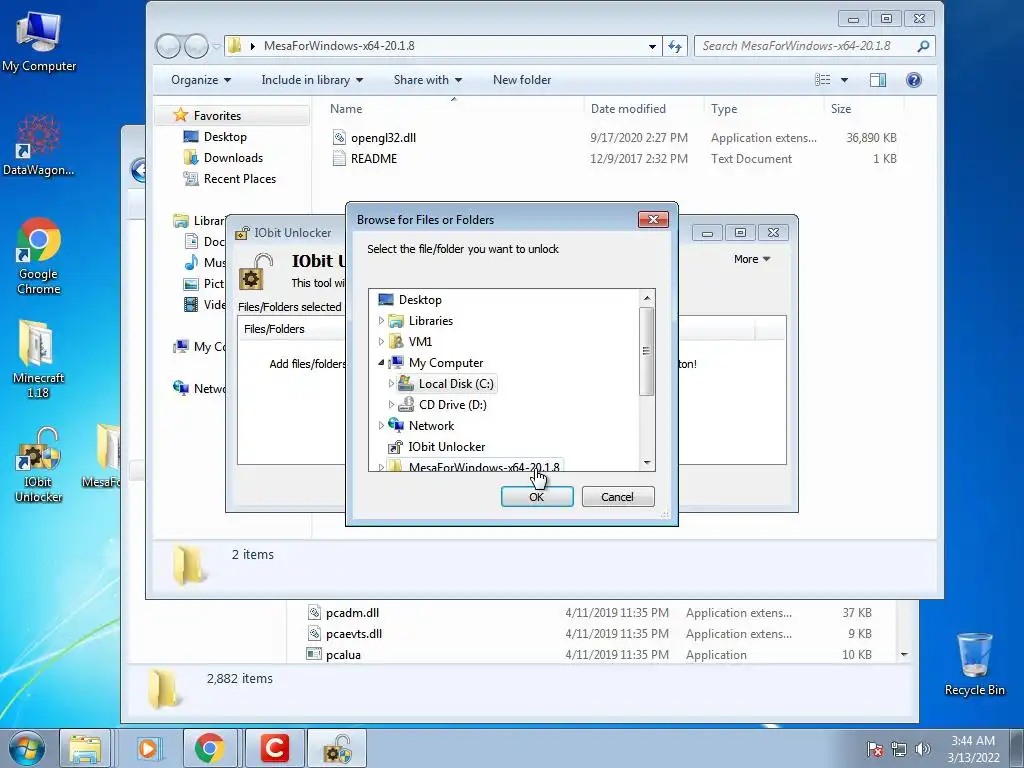
Task: Expand the VM1 folder node
Action: tap(381, 342)
